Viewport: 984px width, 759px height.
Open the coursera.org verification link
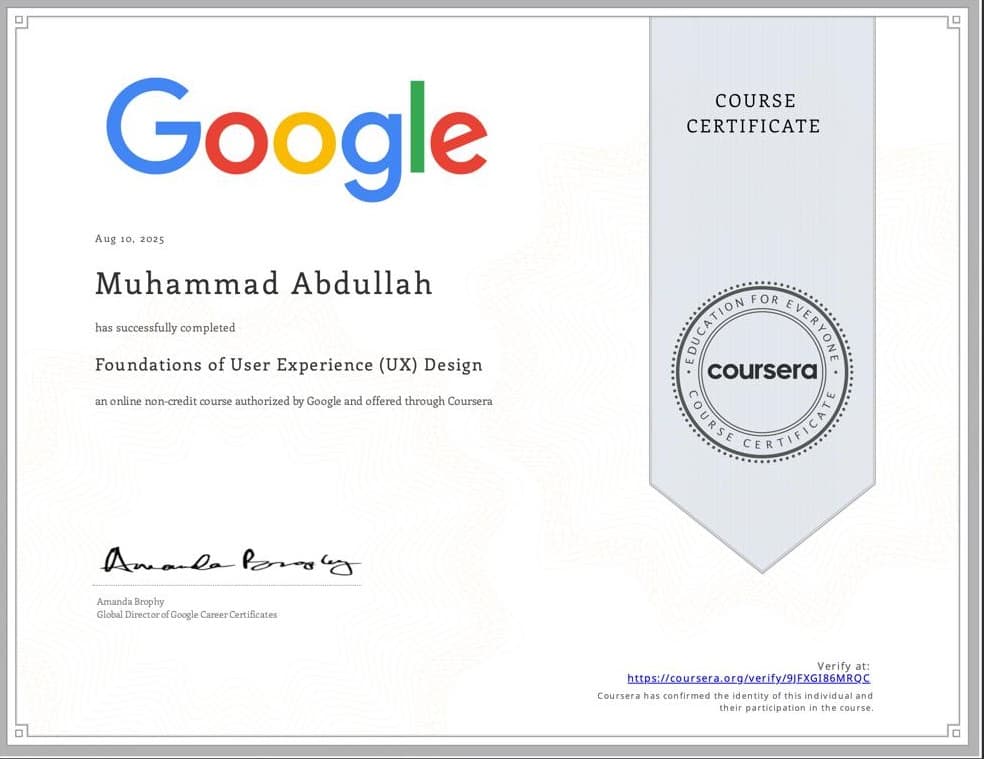[x=747, y=678]
